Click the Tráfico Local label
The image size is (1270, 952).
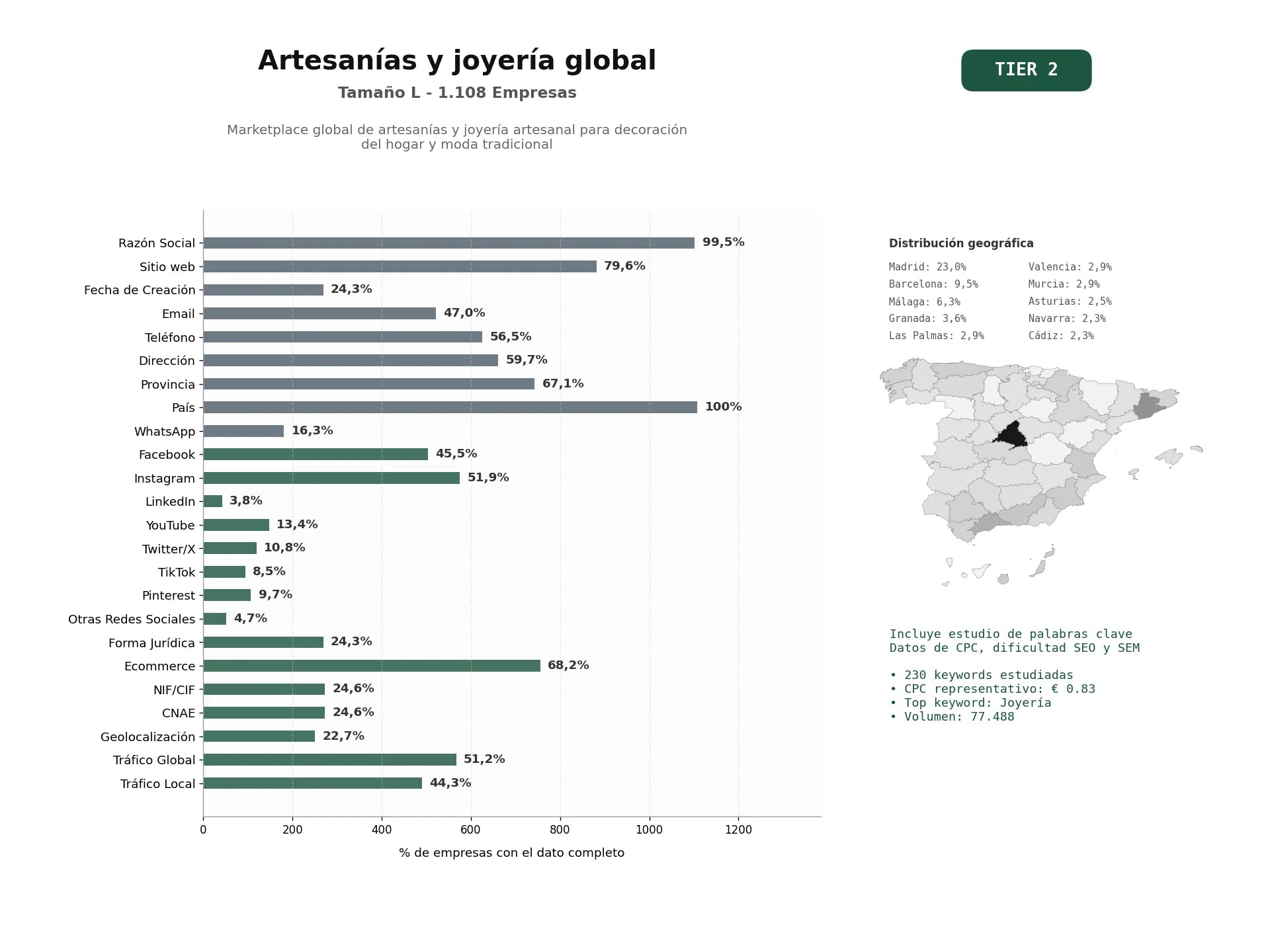click(157, 784)
